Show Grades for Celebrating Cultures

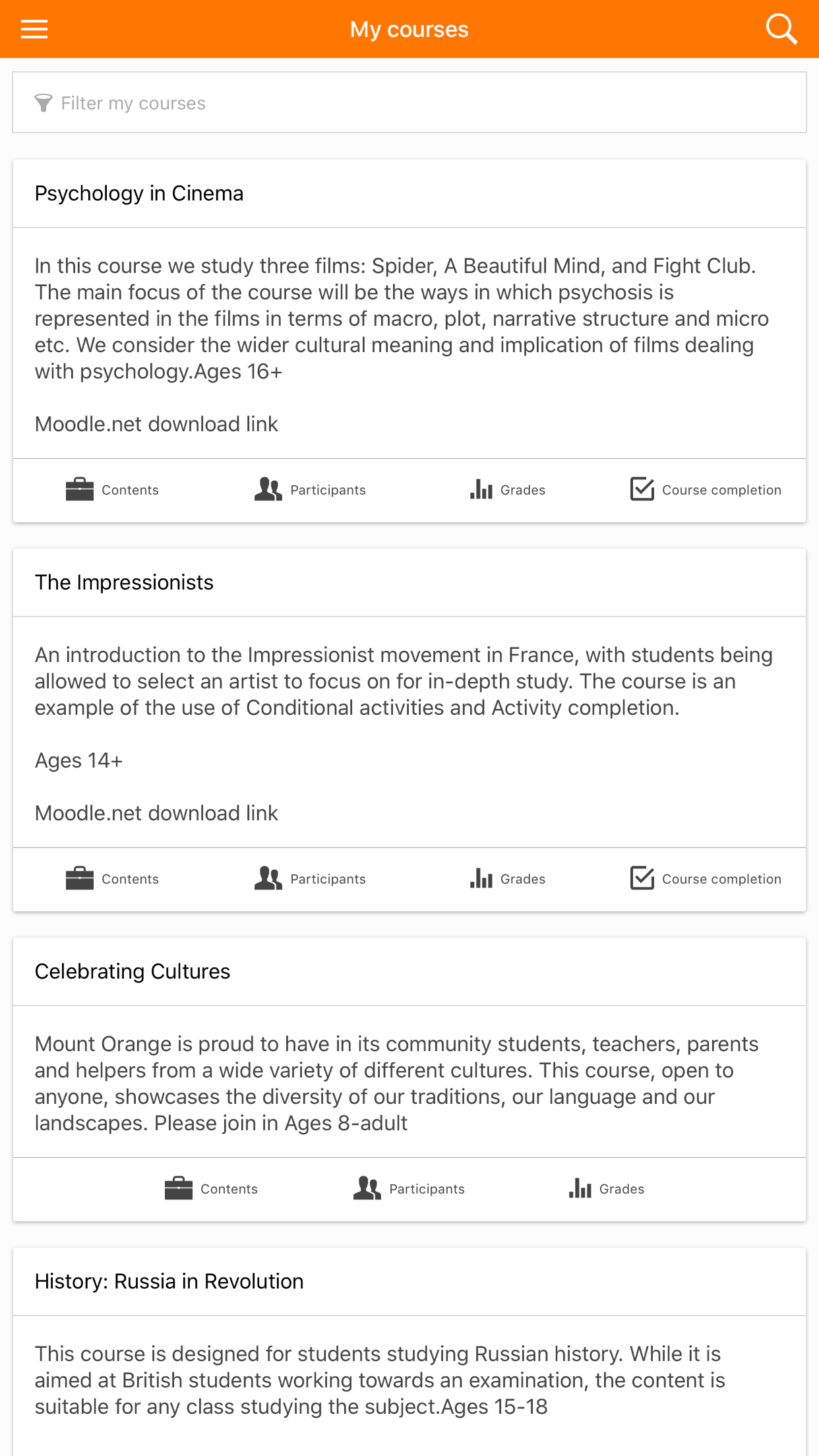click(607, 1189)
